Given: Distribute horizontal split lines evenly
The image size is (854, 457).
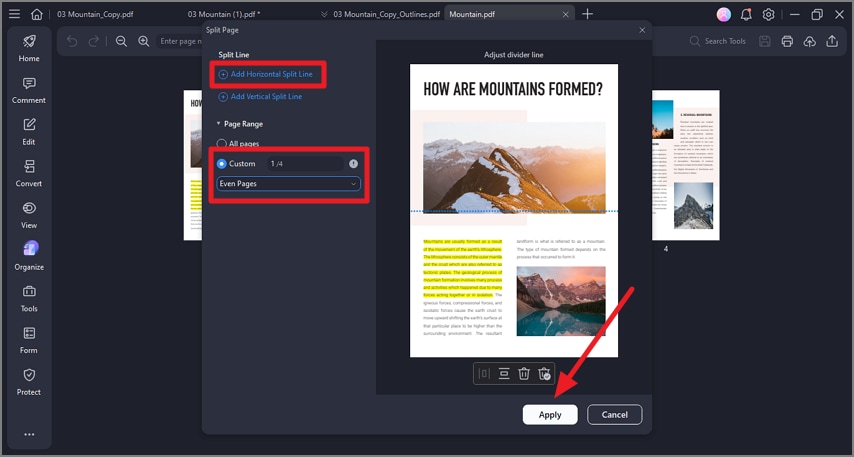Looking at the screenshot, I should 504,374.
